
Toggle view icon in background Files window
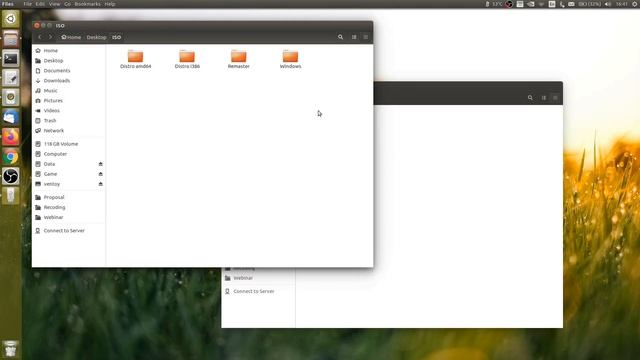tap(544, 98)
